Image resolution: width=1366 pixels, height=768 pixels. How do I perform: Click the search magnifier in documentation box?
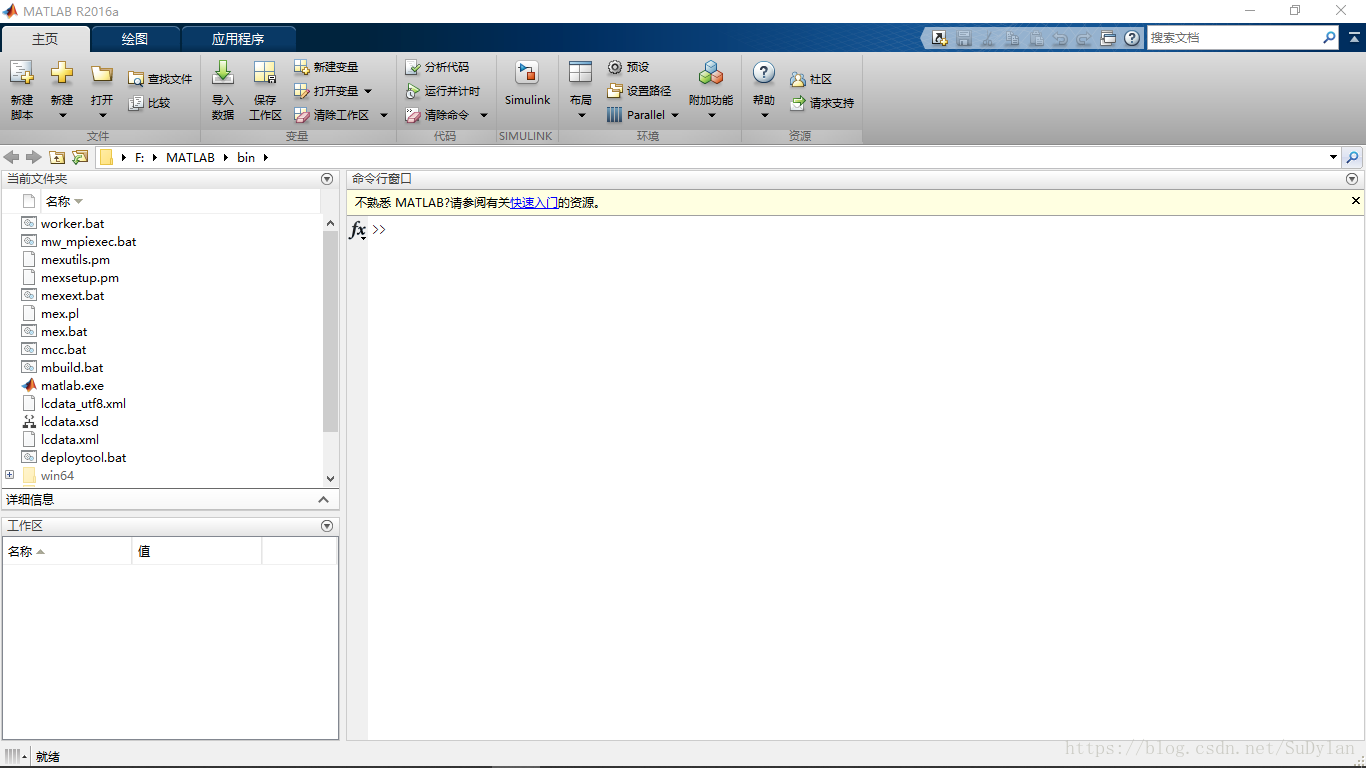click(x=1329, y=37)
